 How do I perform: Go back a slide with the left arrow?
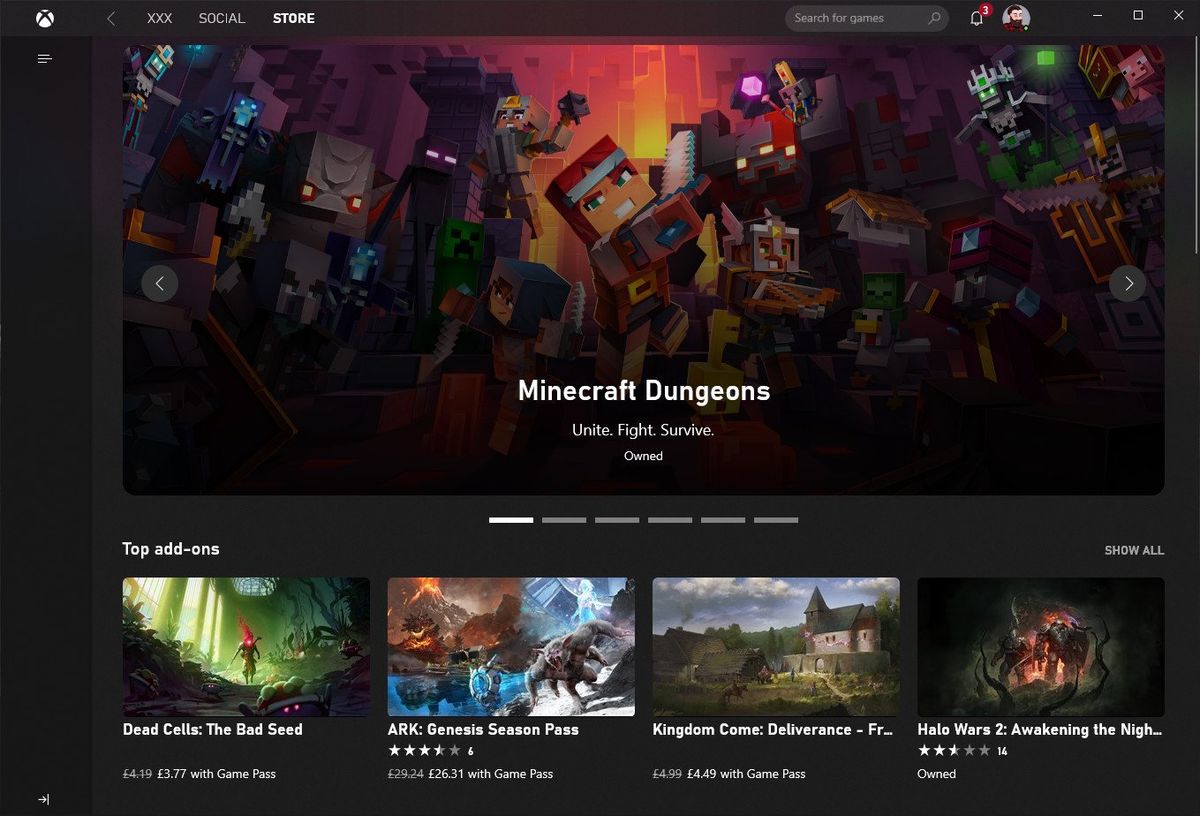(160, 283)
